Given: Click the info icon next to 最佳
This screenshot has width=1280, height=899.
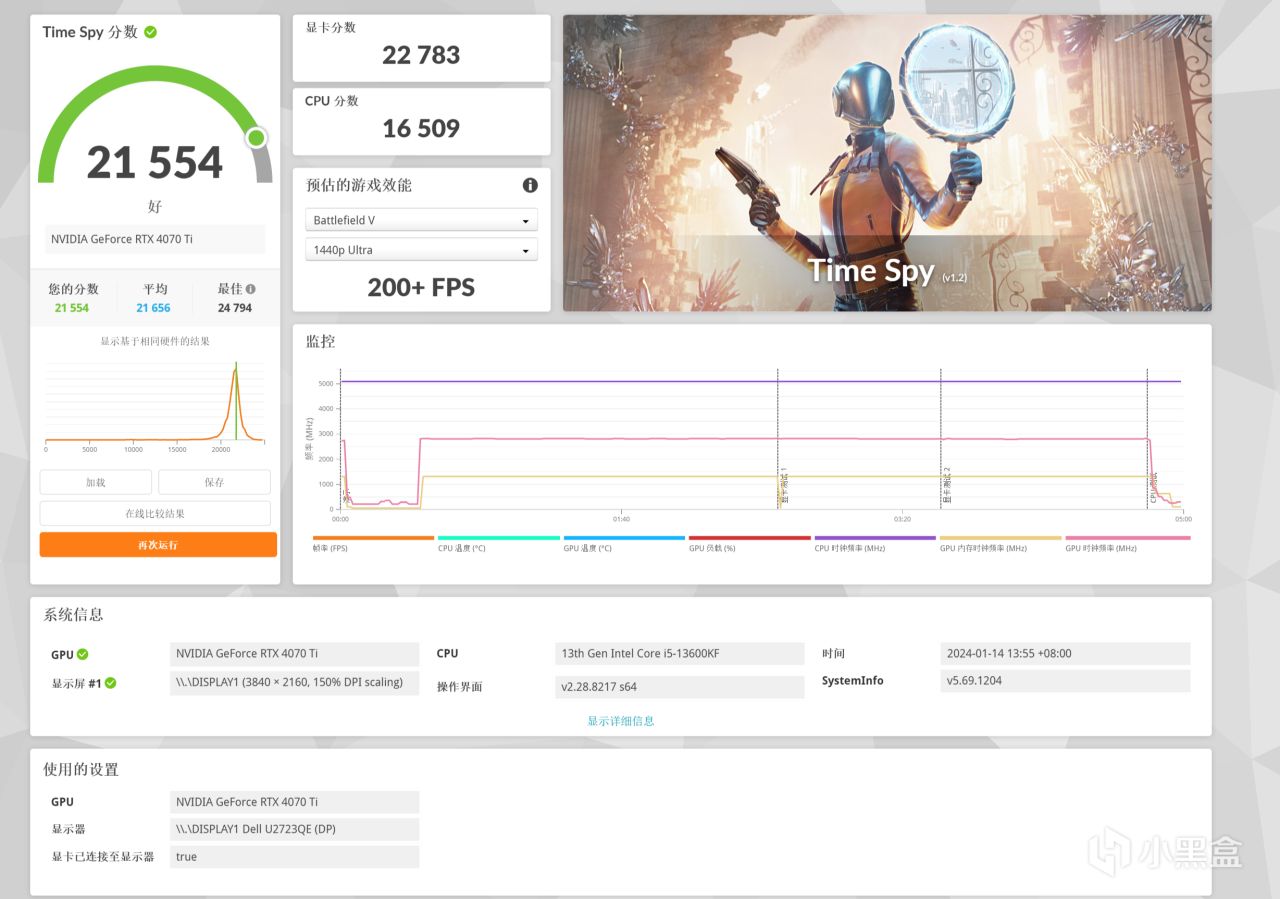Looking at the screenshot, I should click(x=250, y=289).
